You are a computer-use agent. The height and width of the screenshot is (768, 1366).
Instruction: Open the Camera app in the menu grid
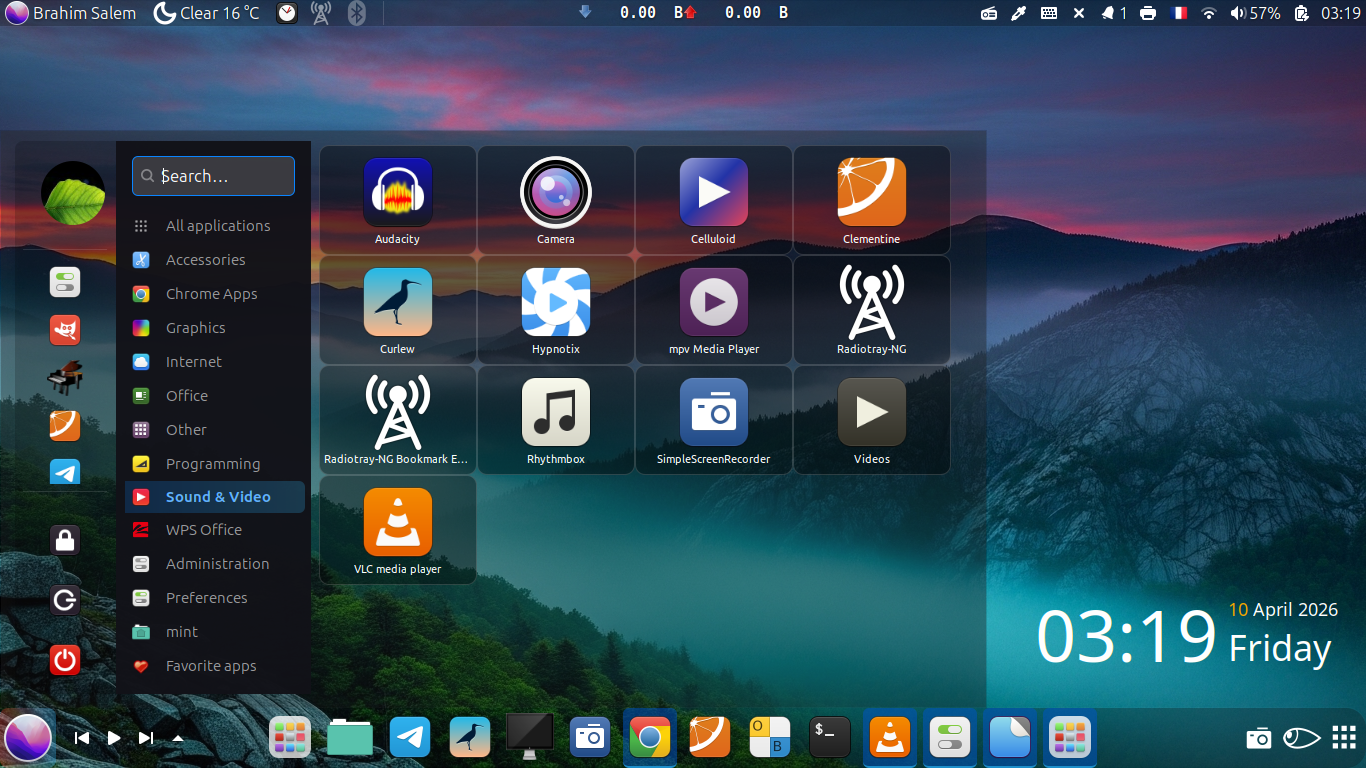[555, 200]
